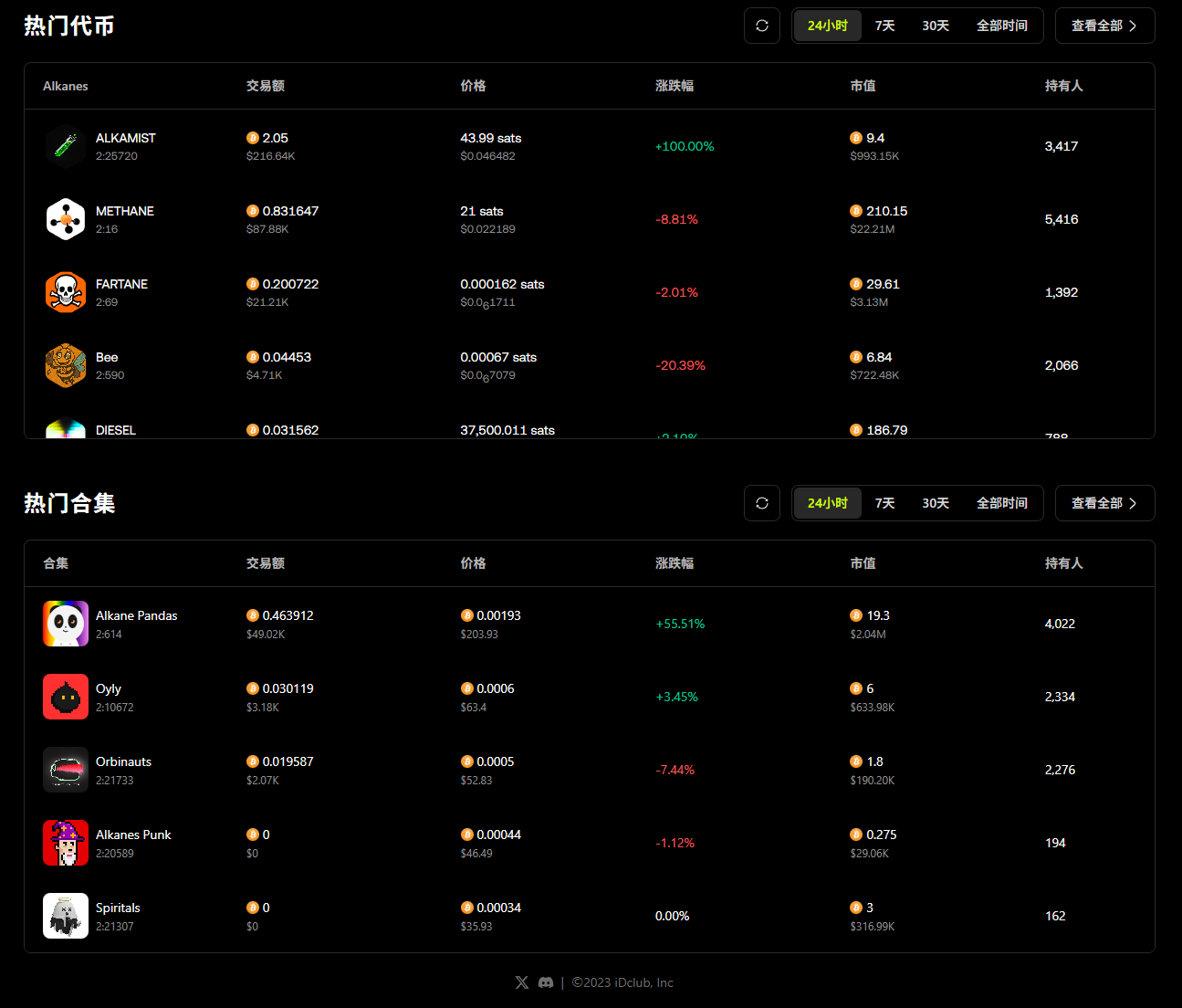1182x1008 pixels.
Task: Open the Oyly collection thumbnail
Action: pos(66,697)
